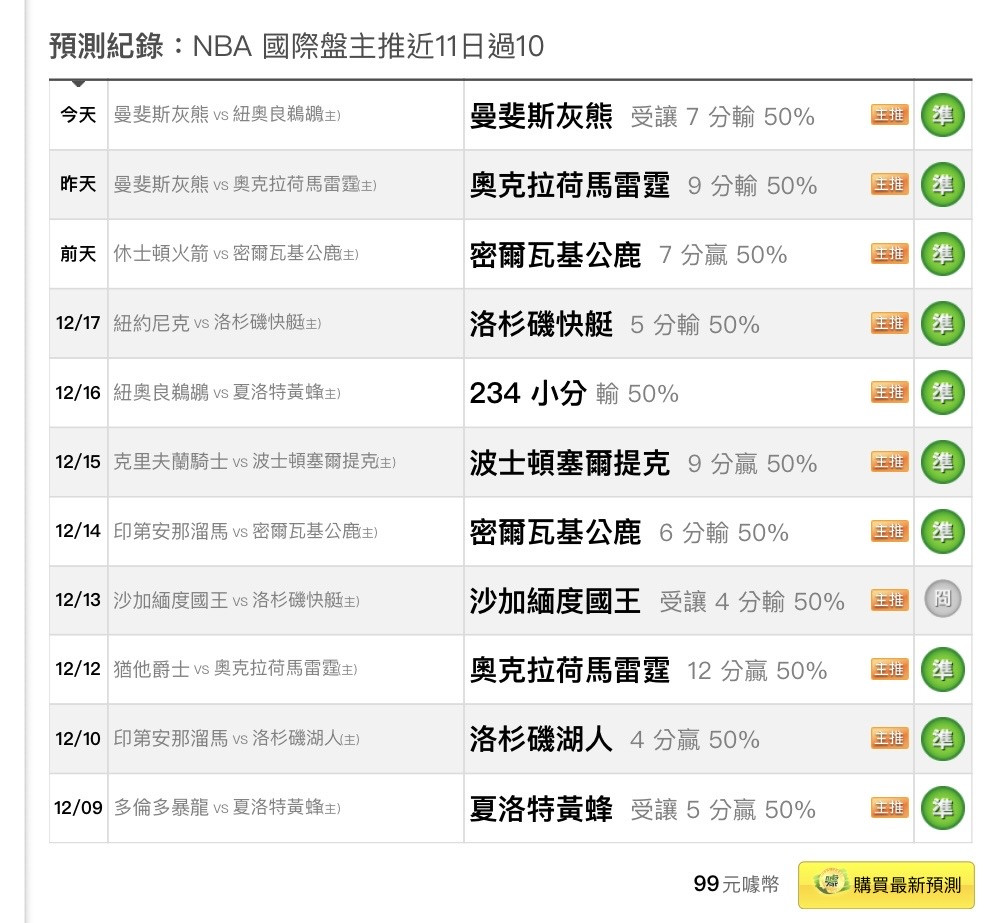The height and width of the screenshot is (923, 988).
Task: Click the orange 主推 tag in 12/16 row
Action: click(890, 392)
